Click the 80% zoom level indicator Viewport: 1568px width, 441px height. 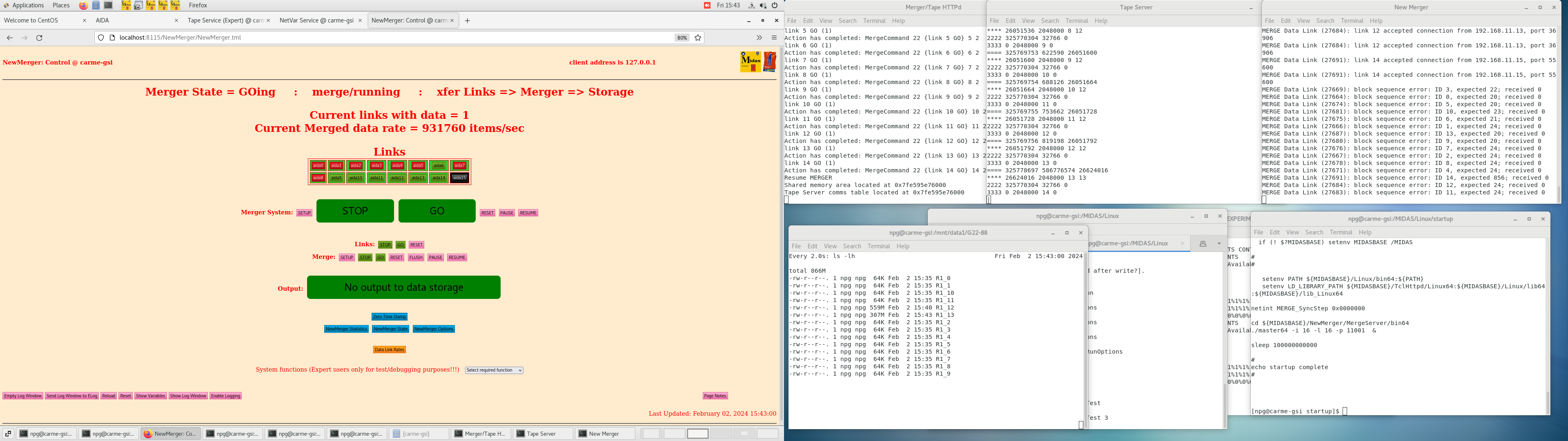click(682, 38)
